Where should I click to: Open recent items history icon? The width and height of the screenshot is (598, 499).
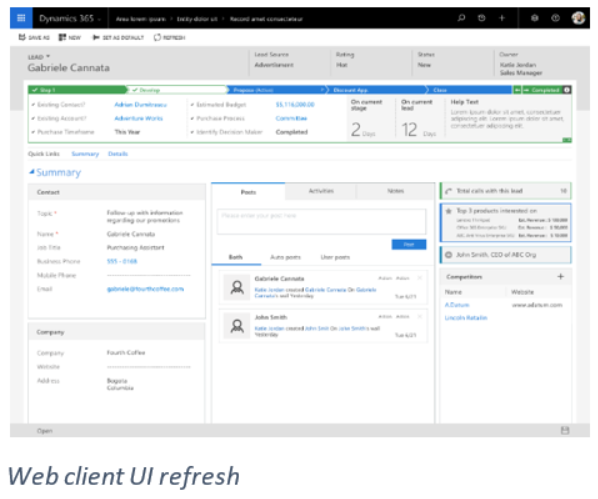tap(482, 18)
